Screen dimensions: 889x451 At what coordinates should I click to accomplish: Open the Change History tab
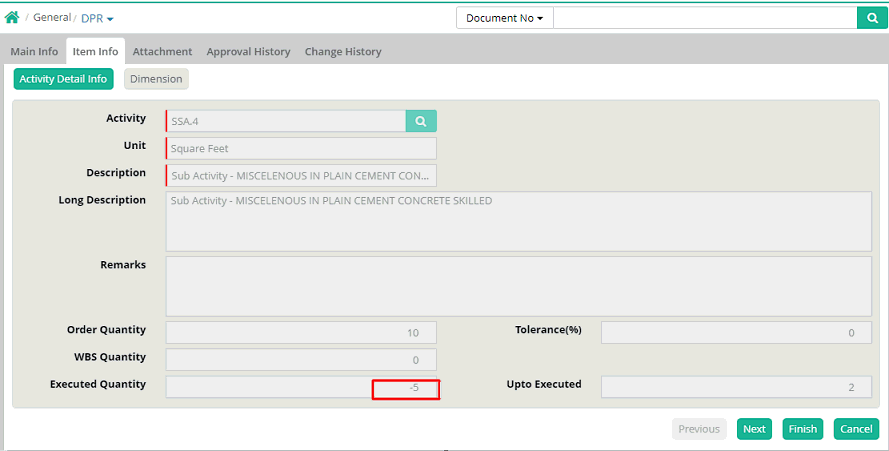(x=342, y=52)
